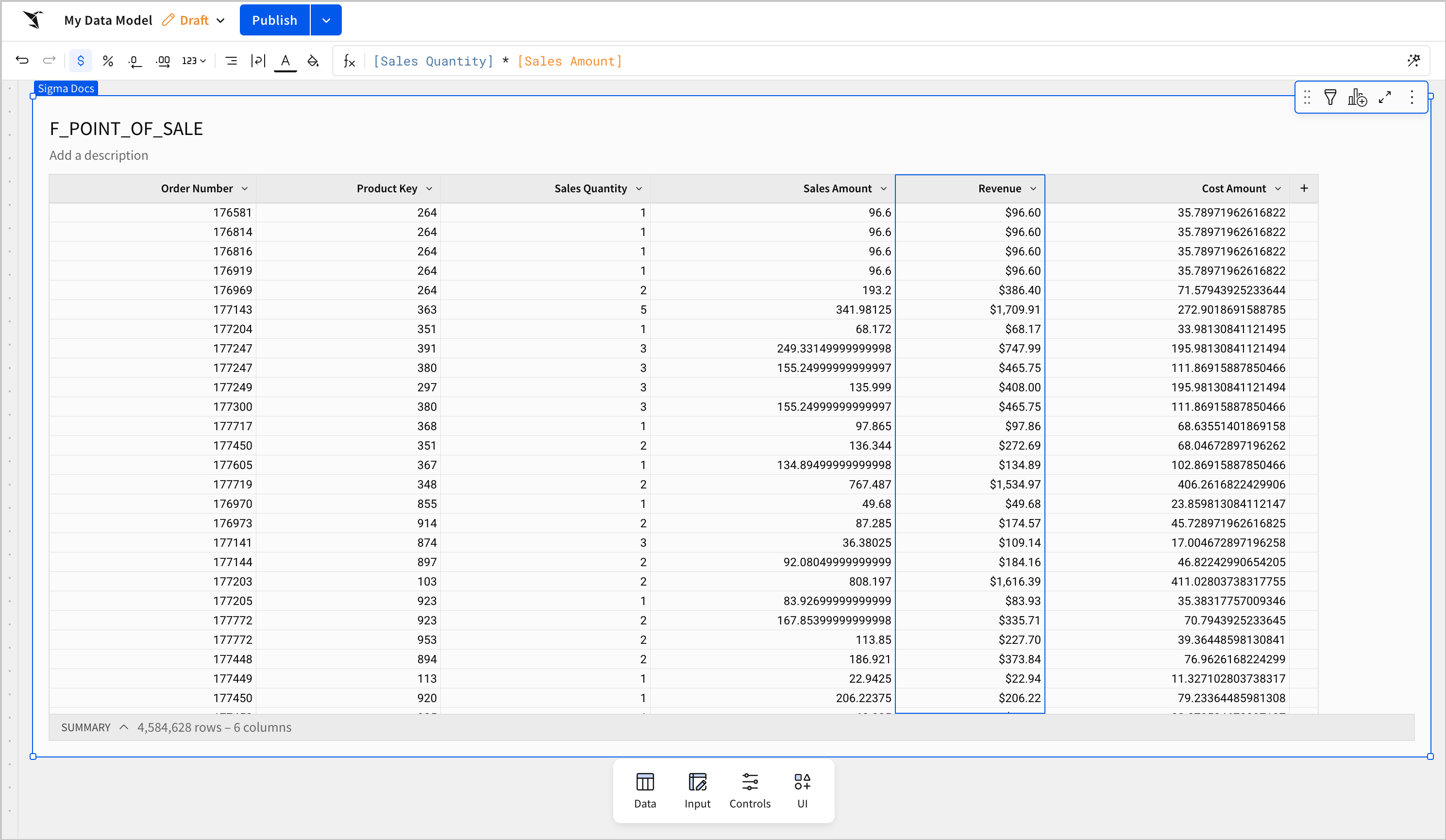Screen dimensions: 1446x840
Task: Open the table more options menu
Action: point(1412,98)
